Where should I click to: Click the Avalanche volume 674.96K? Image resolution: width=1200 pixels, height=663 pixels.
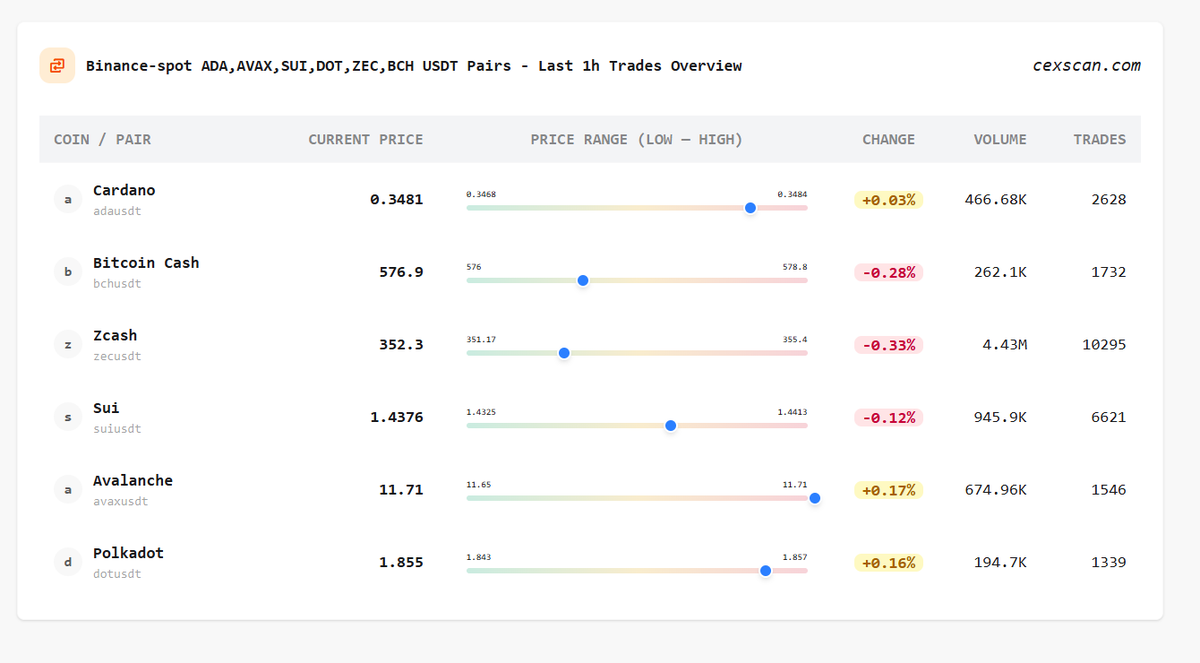(996, 490)
